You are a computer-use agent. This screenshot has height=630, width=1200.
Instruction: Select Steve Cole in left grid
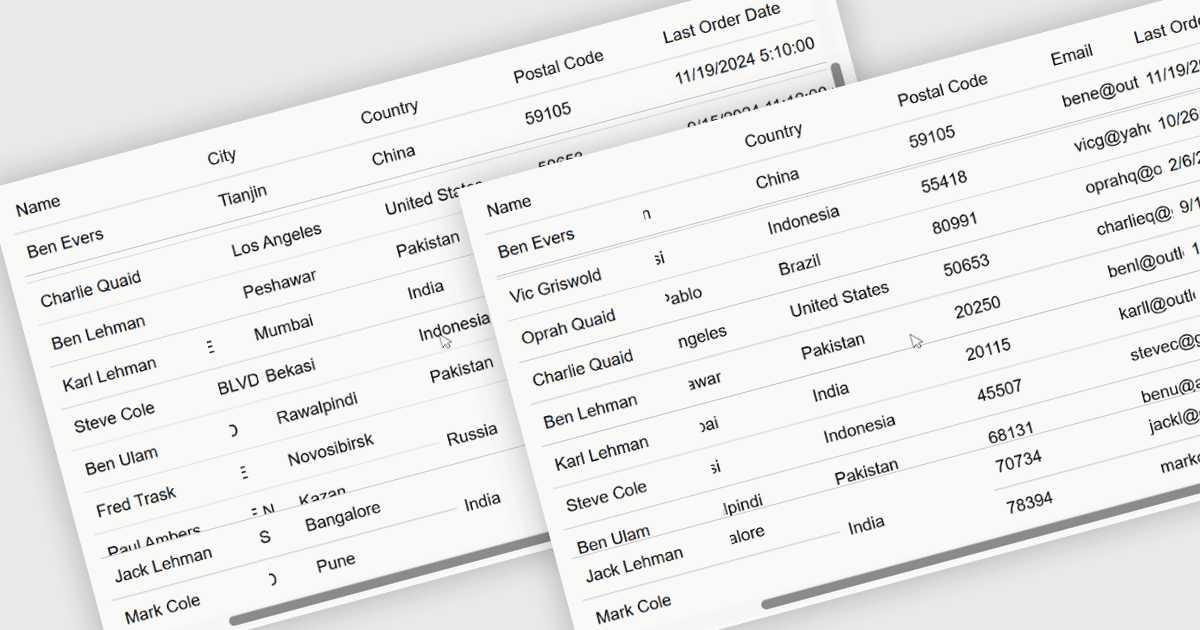pyautogui.click(x=114, y=418)
